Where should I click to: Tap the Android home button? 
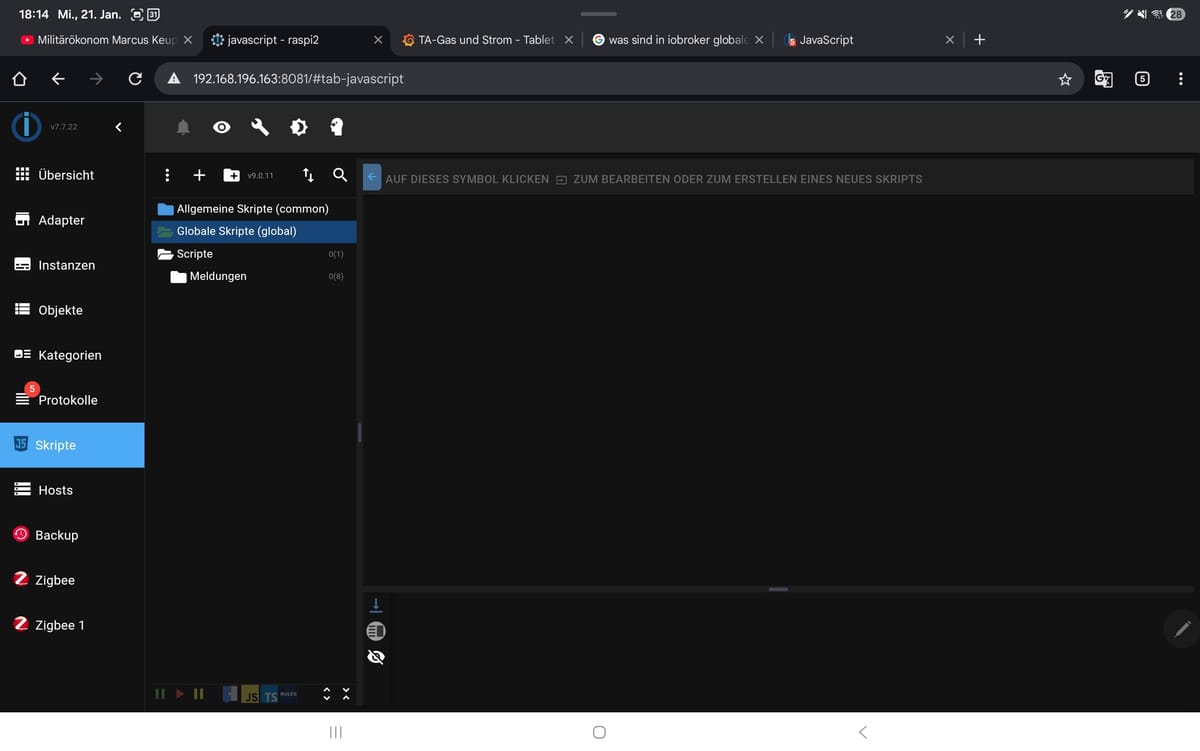click(x=599, y=732)
